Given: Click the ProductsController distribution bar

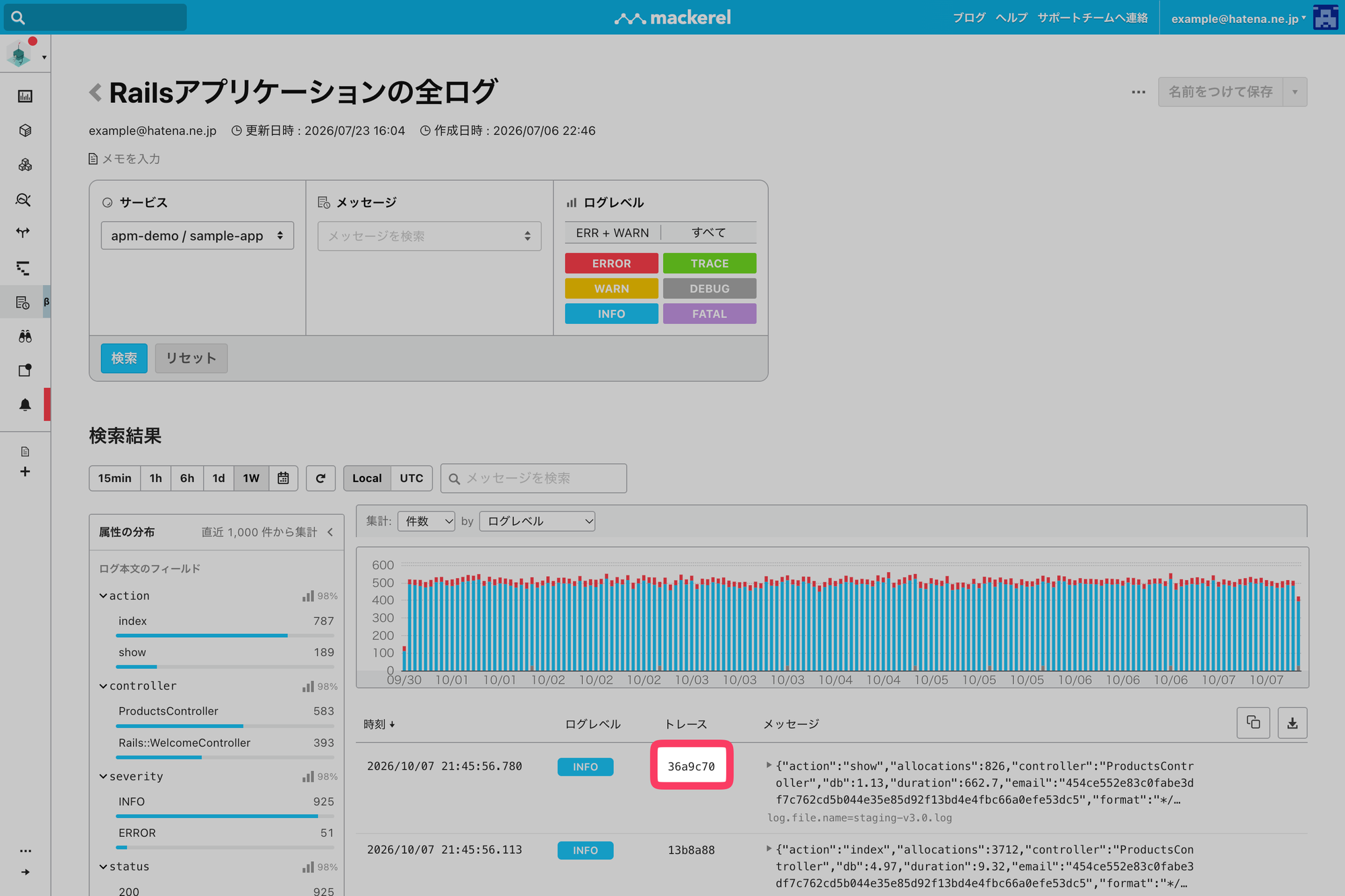Looking at the screenshot, I should 225,726.
